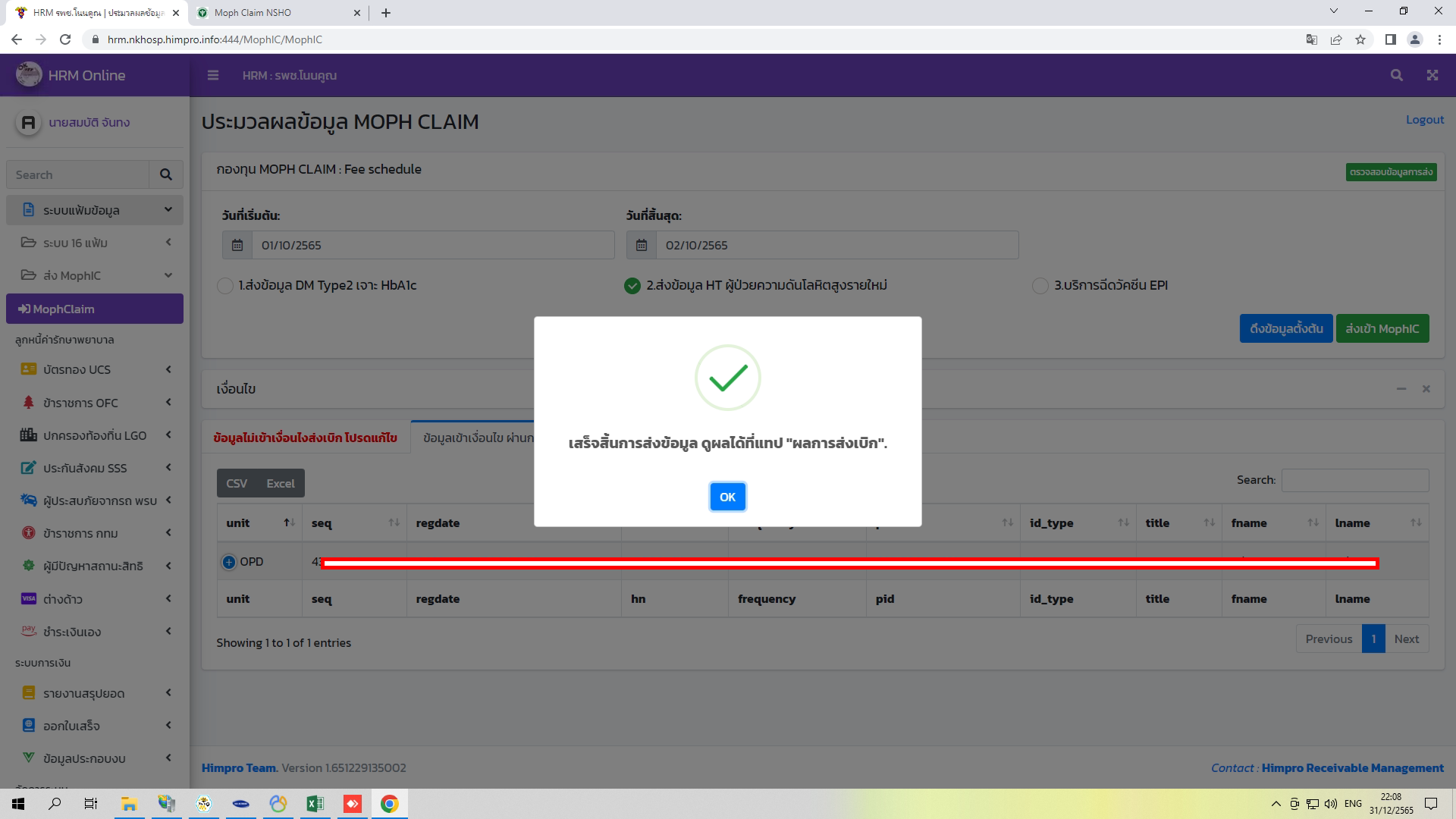Select radio option 2.ส่งข้อมูล HT
This screenshot has height=819, width=1456.
[632, 286]
